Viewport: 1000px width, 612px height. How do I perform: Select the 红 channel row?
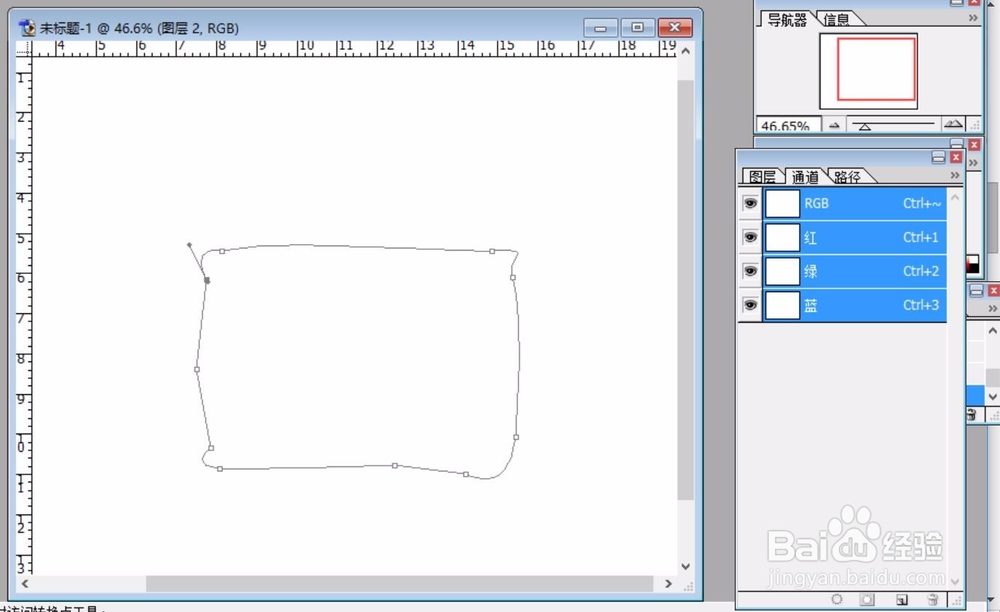(x=855, y=237)
